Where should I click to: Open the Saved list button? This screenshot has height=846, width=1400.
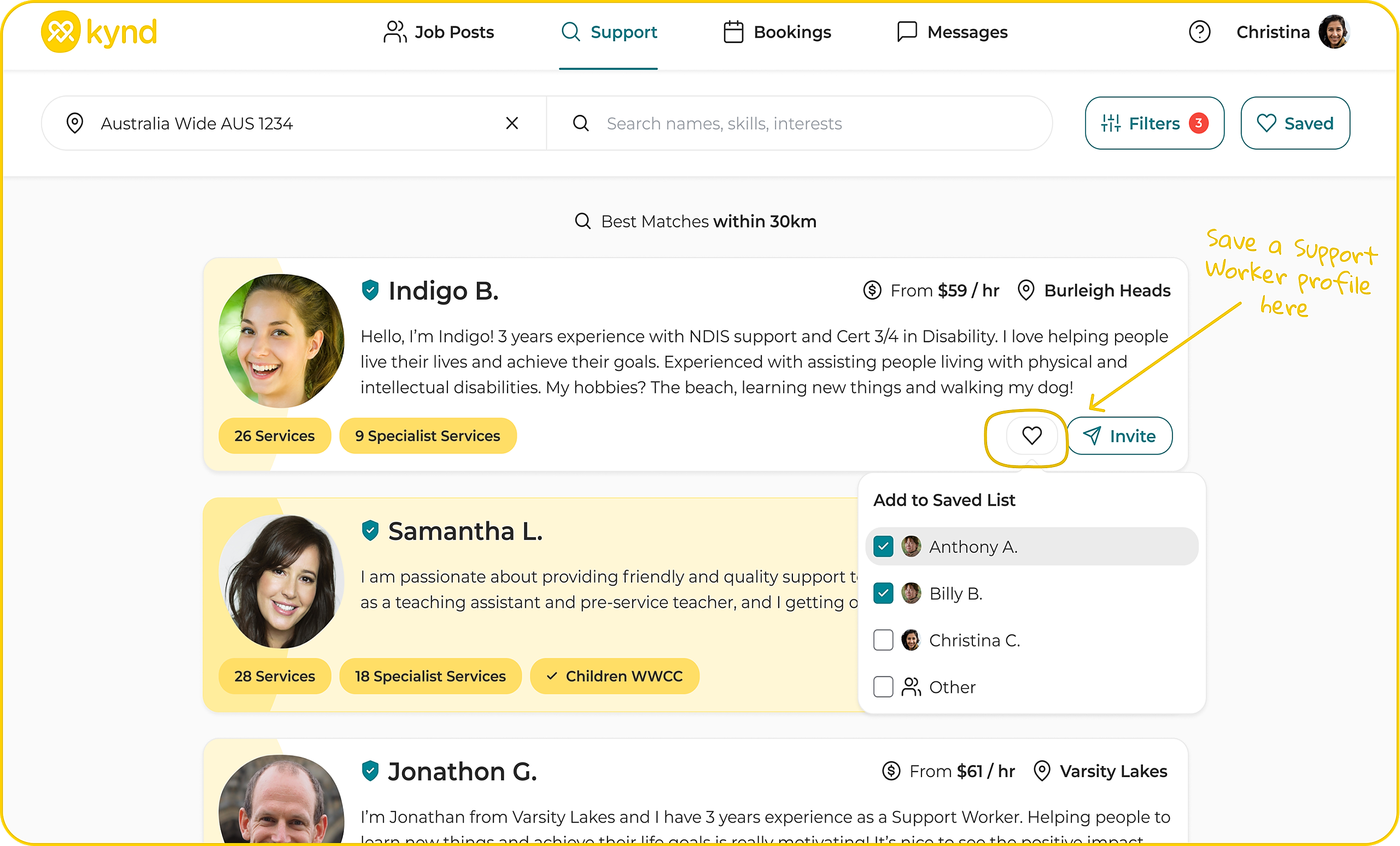[x=1295, y=123]
